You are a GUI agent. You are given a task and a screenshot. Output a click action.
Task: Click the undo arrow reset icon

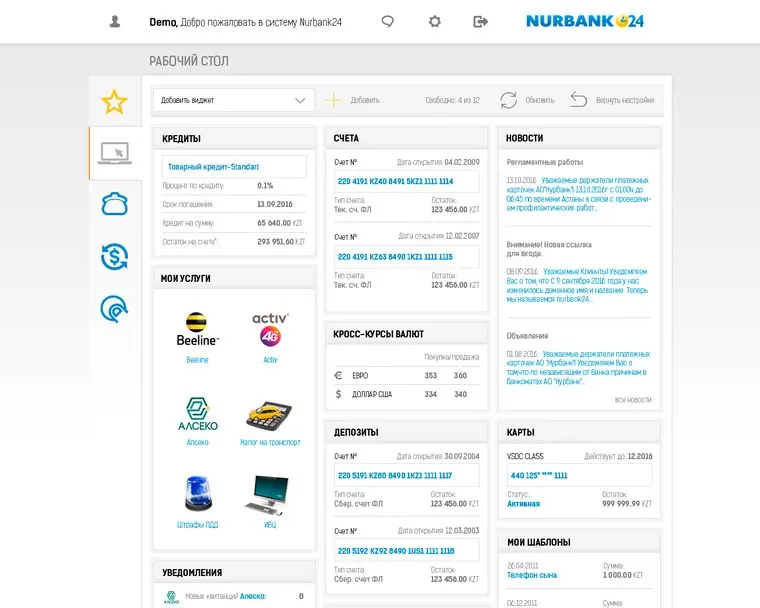(579, 99)
